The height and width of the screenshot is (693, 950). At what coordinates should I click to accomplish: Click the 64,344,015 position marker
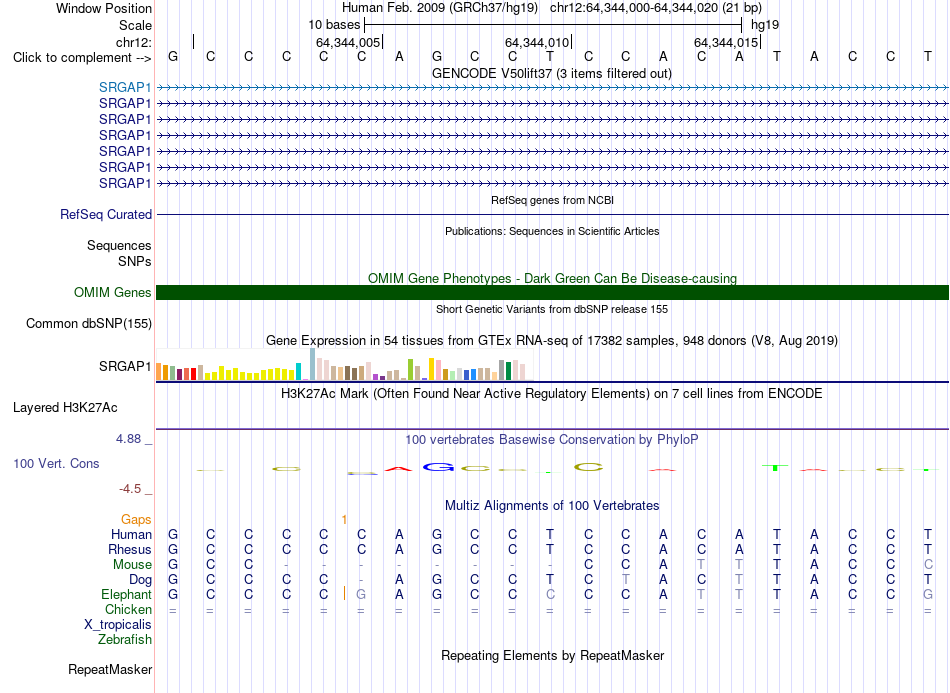tap(726, 42)
